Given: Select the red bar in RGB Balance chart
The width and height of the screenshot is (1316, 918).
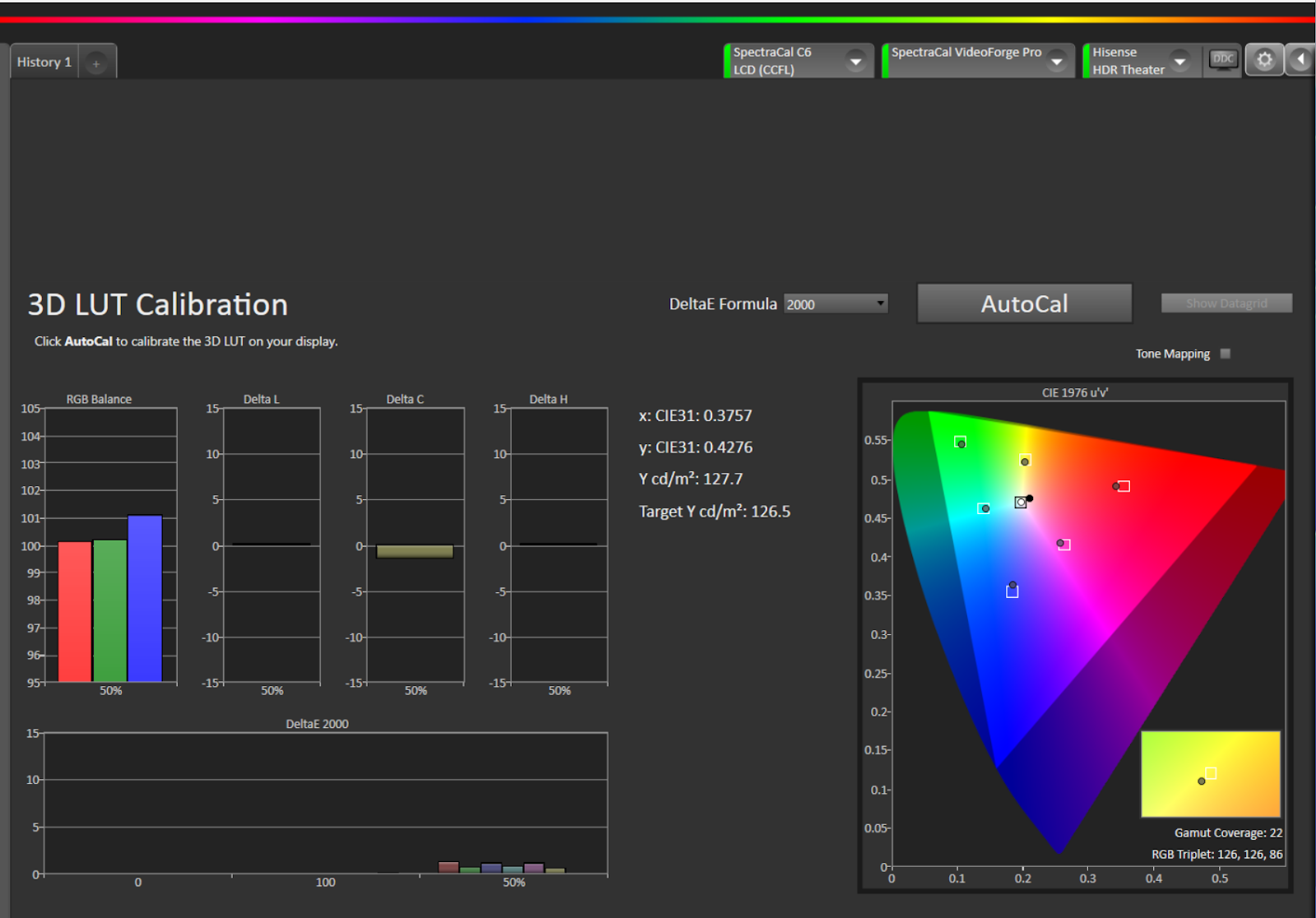Looking at the screenshot, I should [75, 611].
